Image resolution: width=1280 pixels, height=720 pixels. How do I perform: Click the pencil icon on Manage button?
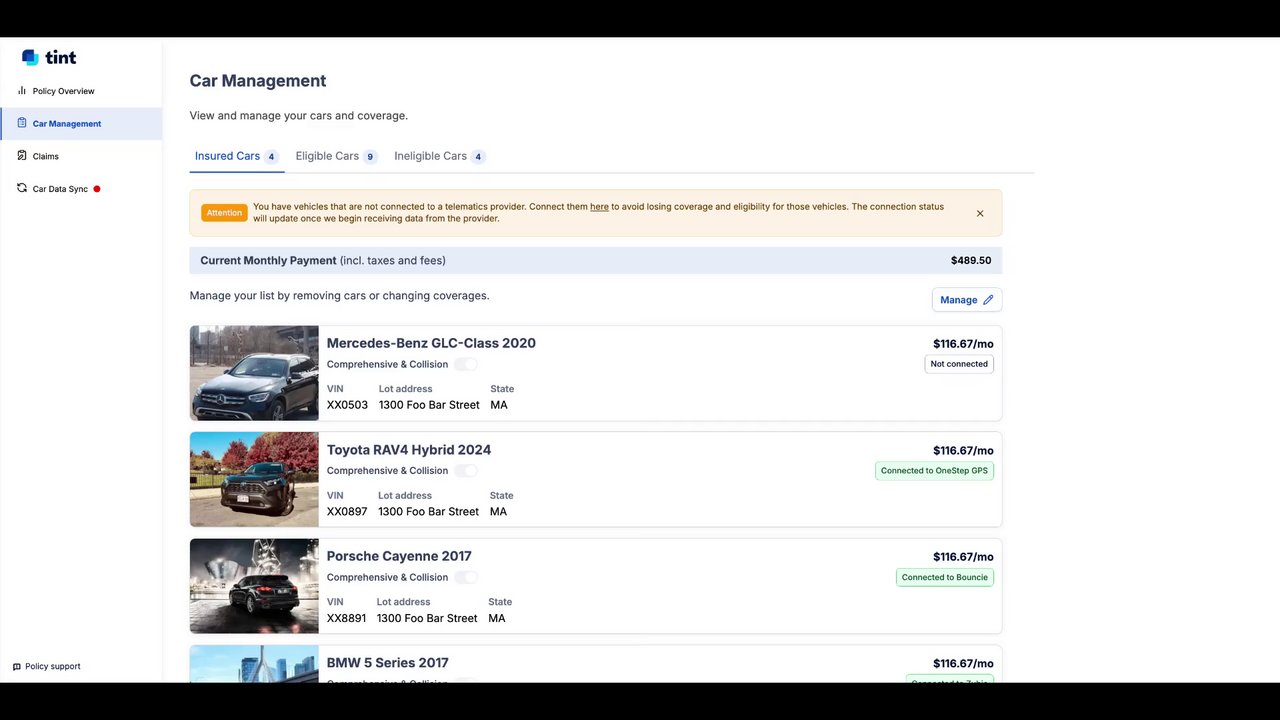(988, 300)
